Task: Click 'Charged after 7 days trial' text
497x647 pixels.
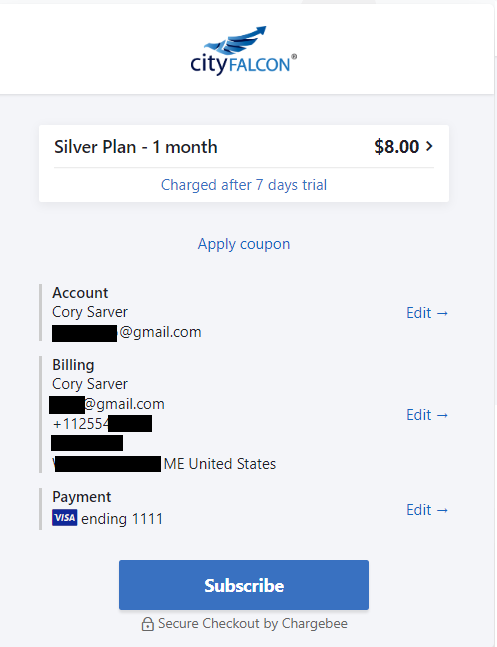Action: click(x=244, y=185)
